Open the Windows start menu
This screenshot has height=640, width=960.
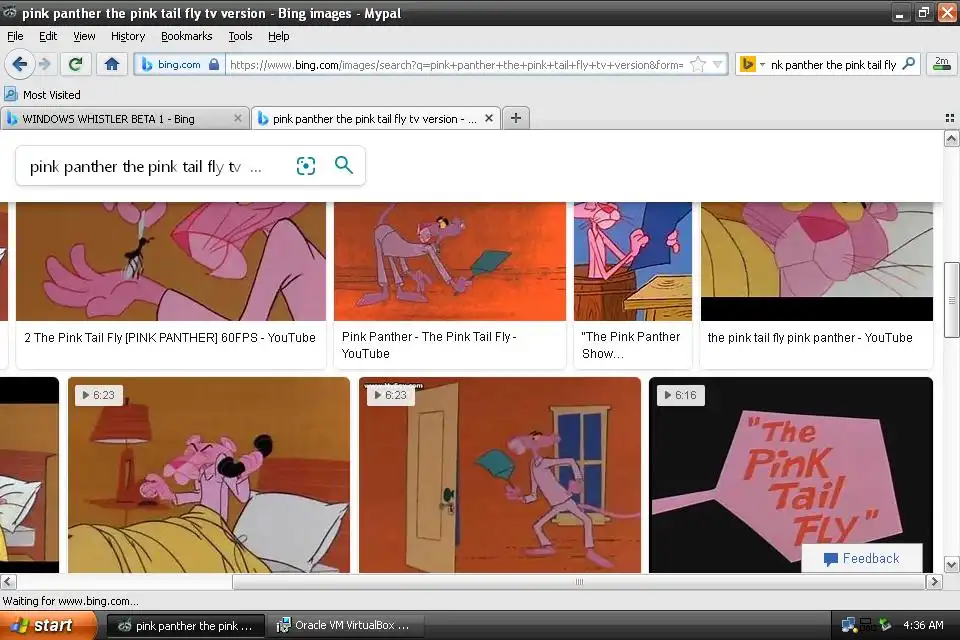click(48, 625)
